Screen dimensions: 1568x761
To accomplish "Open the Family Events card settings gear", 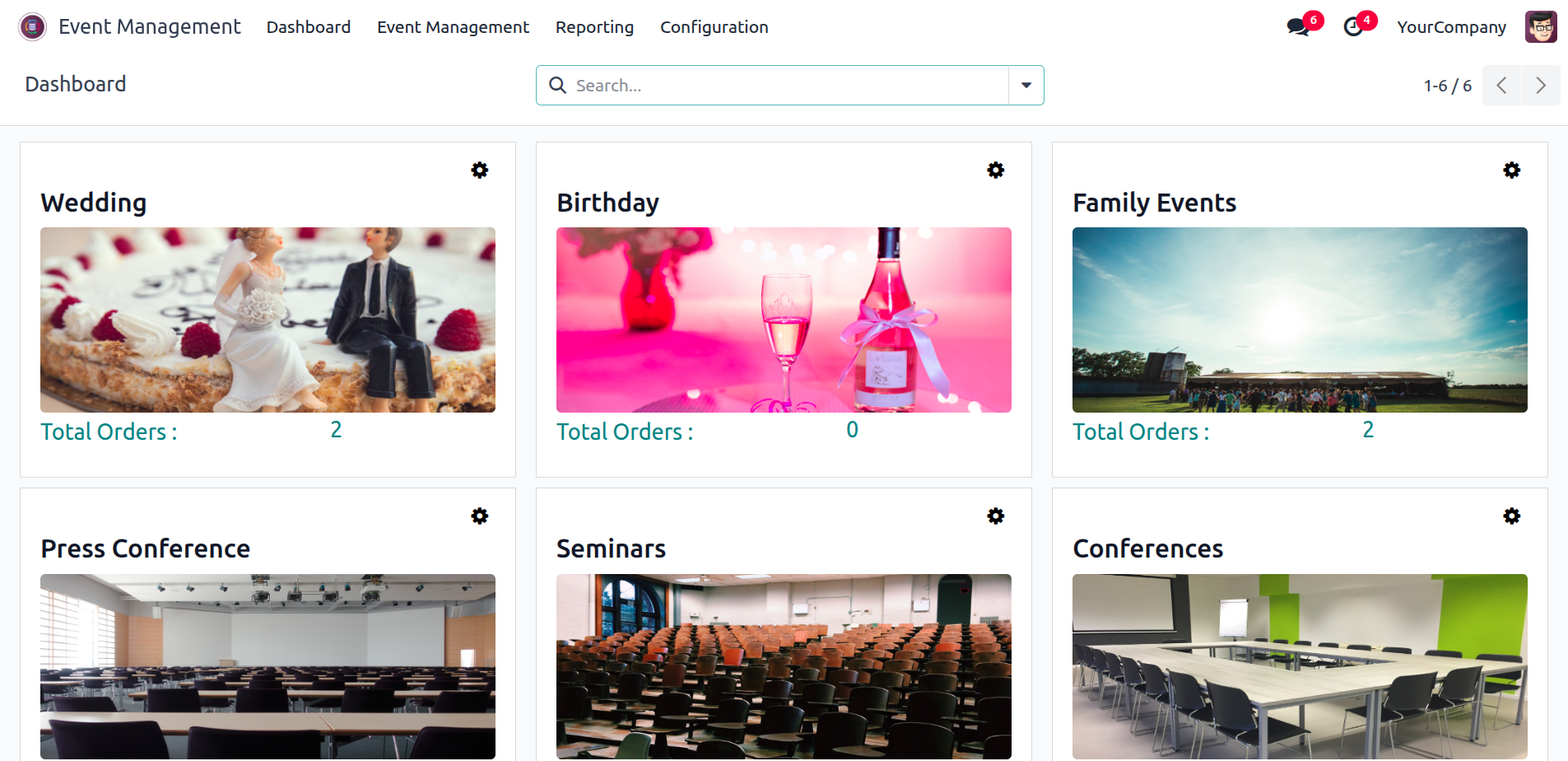I will pyautogui.click(x=1512, y=170).
